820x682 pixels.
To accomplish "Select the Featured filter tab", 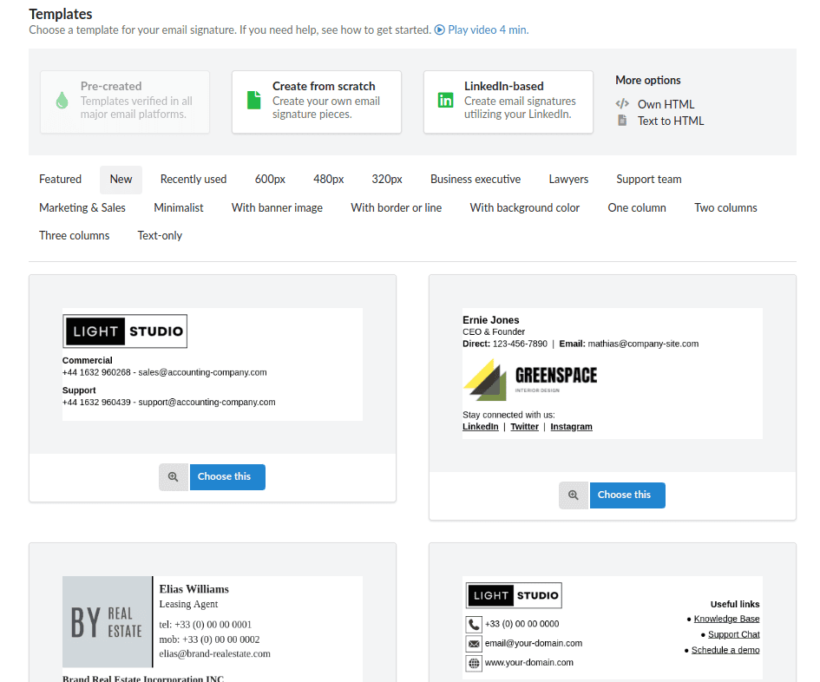I will point(60,179).
